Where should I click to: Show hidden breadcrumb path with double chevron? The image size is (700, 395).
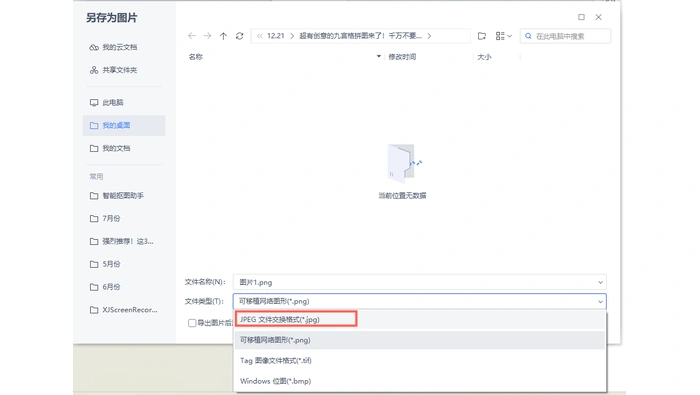259,36
